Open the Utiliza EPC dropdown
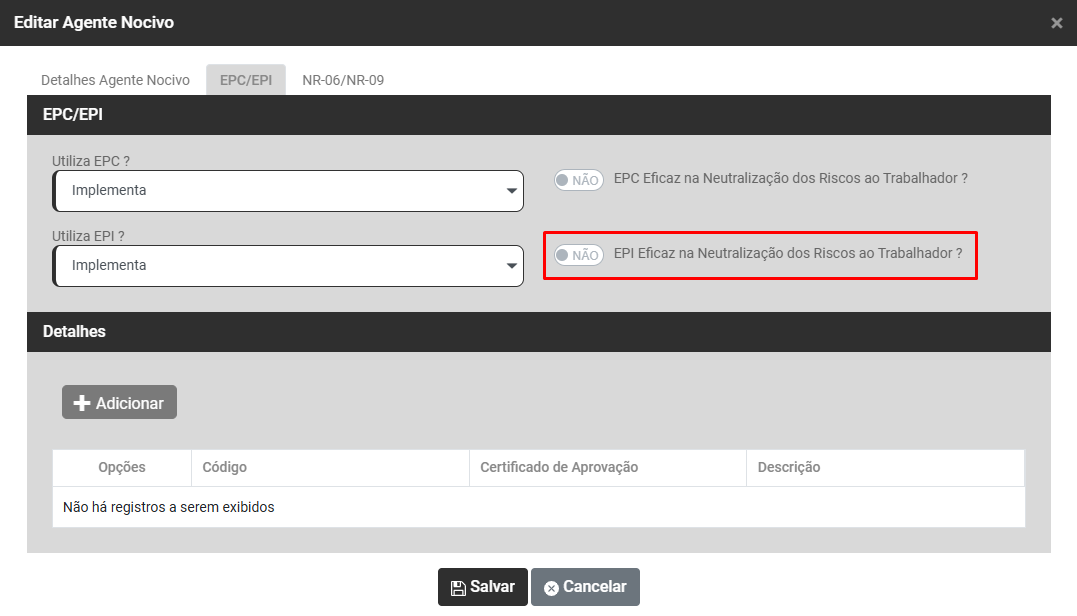 pyautogui.click(x=288, y=191)
